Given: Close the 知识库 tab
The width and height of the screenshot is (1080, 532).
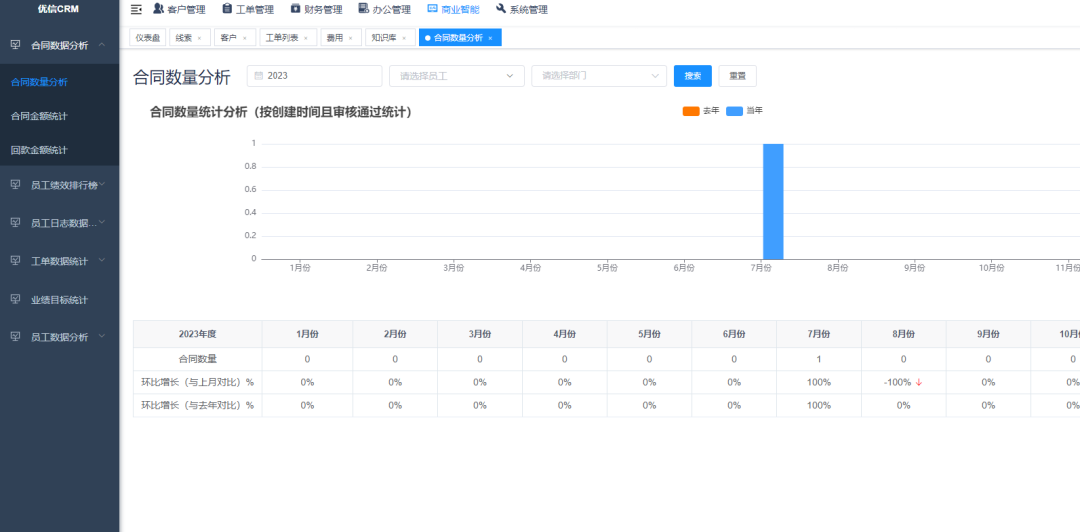Looking at the screenshot, I should point(404,38).
